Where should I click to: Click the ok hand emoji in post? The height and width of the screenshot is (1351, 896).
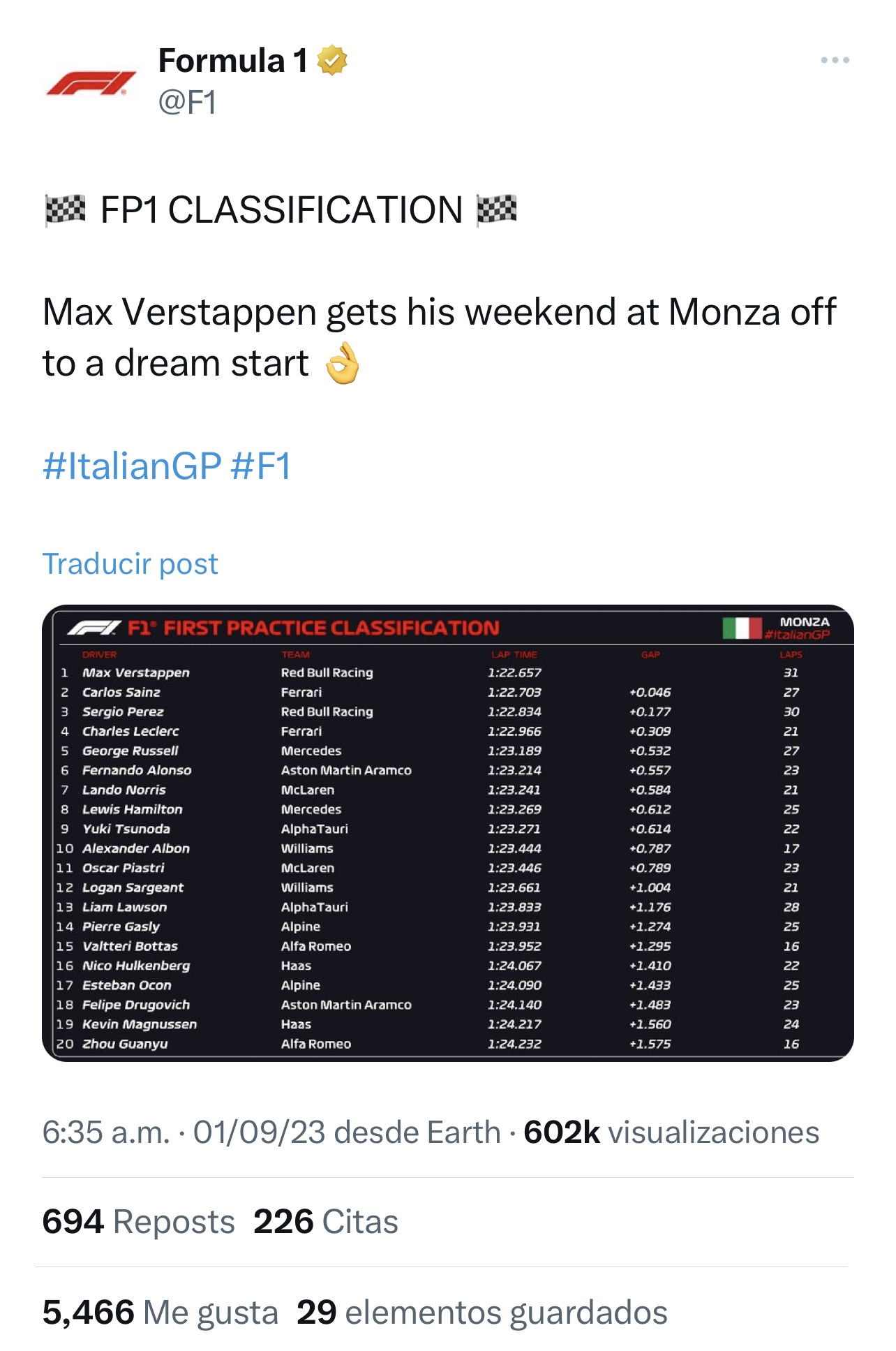click(343, 364)
